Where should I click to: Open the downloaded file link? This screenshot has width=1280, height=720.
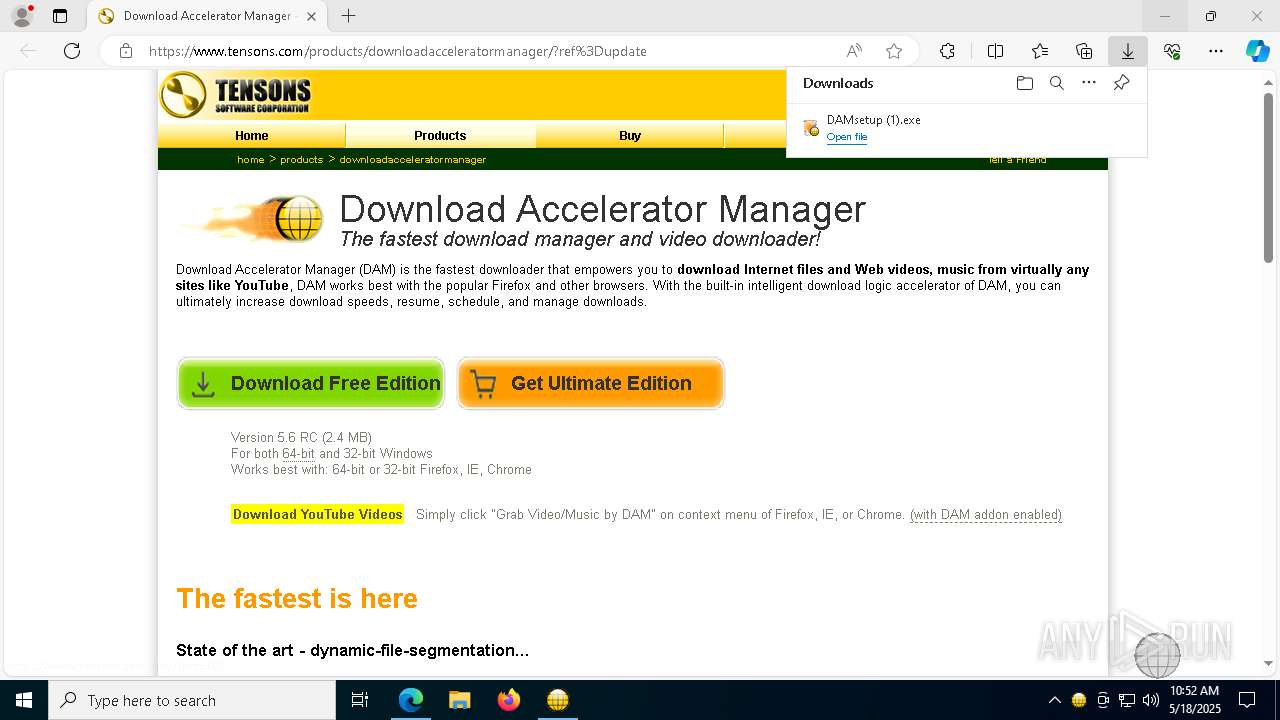846,137
